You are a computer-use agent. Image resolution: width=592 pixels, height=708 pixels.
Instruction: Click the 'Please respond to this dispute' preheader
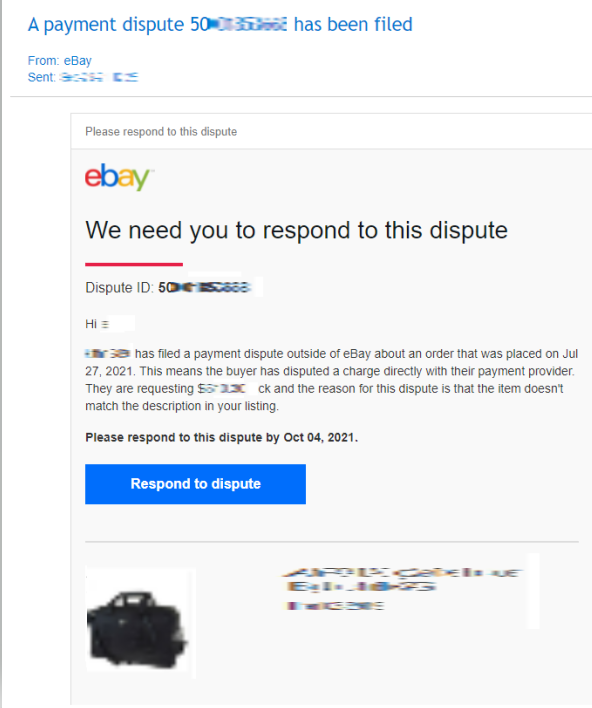pyautogui.click(x=161, y=131)
